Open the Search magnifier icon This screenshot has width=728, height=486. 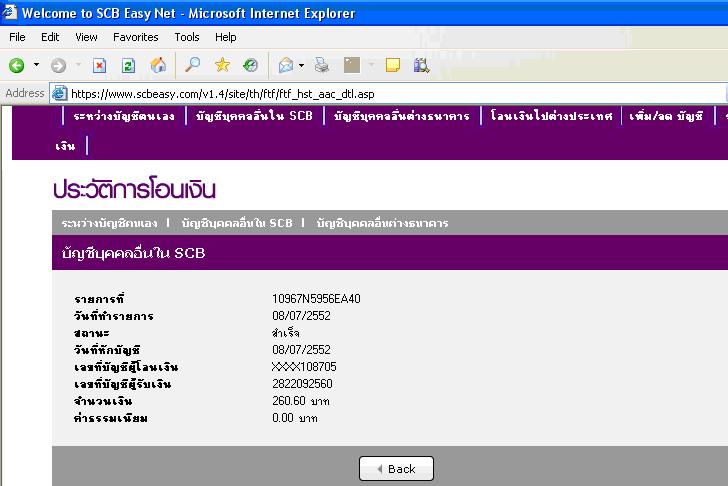192,65
